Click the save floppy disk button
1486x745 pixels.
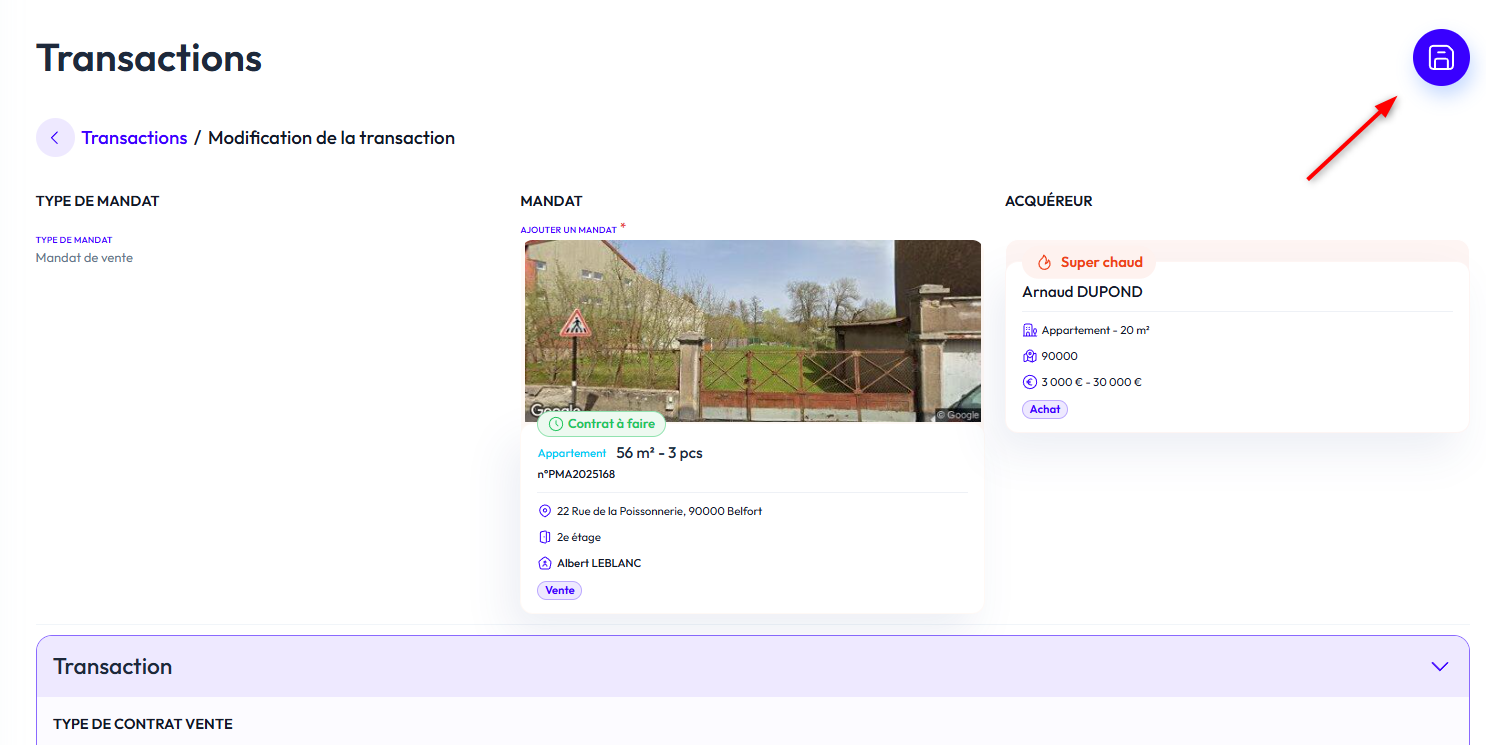pyautogui.click(x=1440, y=58)
